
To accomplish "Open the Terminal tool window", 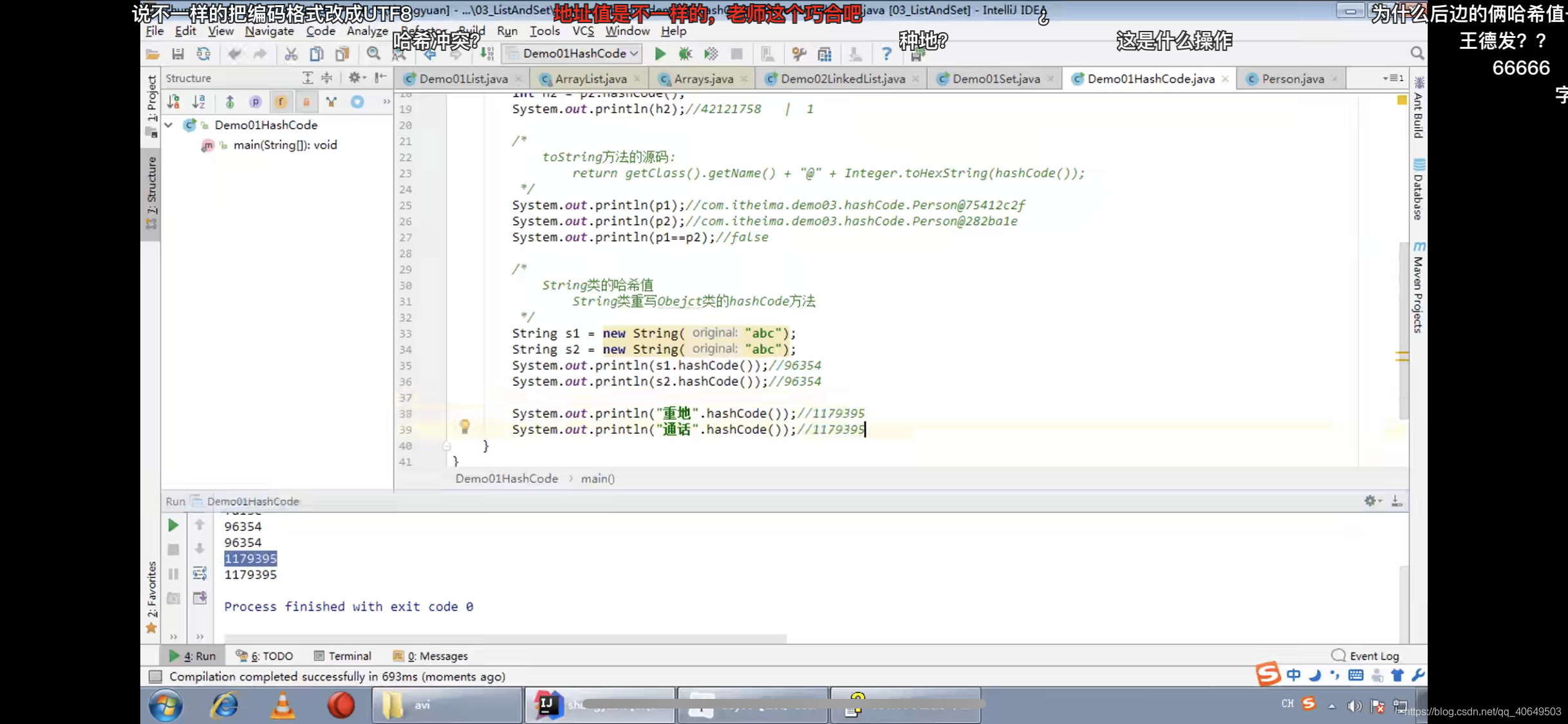I will tap(342, 656).
